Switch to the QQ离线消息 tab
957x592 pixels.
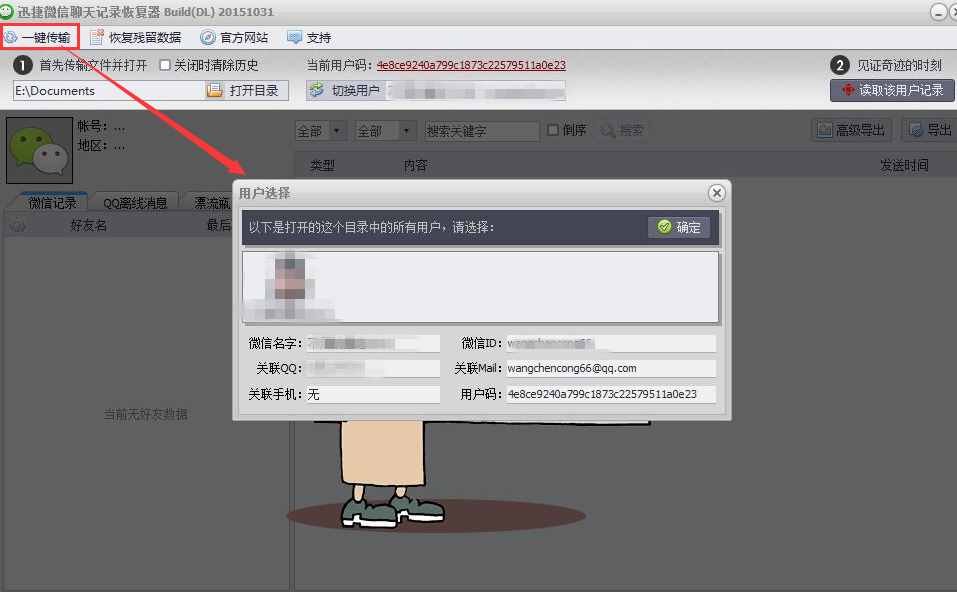click(135, 203)
